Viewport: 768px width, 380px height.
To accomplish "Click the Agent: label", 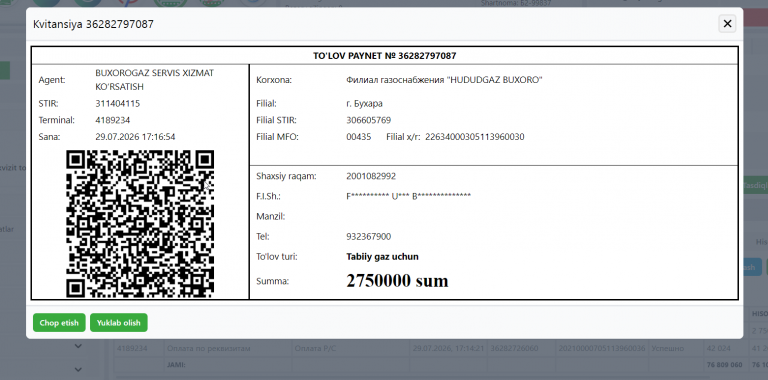I will (x=52, y=80).
